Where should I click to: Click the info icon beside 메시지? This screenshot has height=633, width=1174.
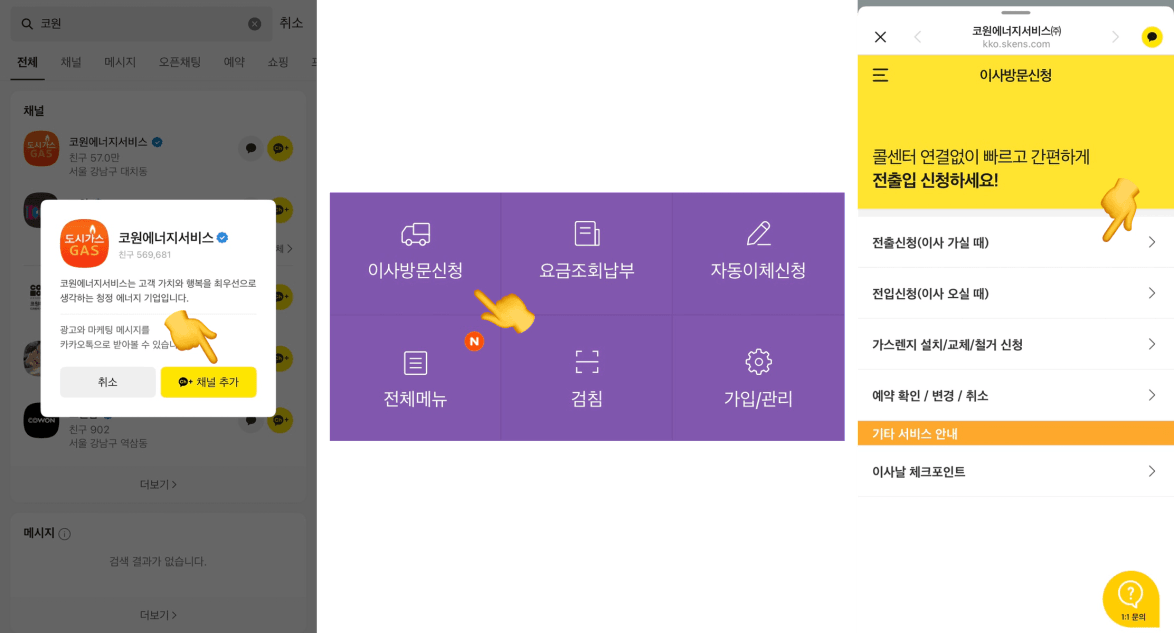pos(64,534)
